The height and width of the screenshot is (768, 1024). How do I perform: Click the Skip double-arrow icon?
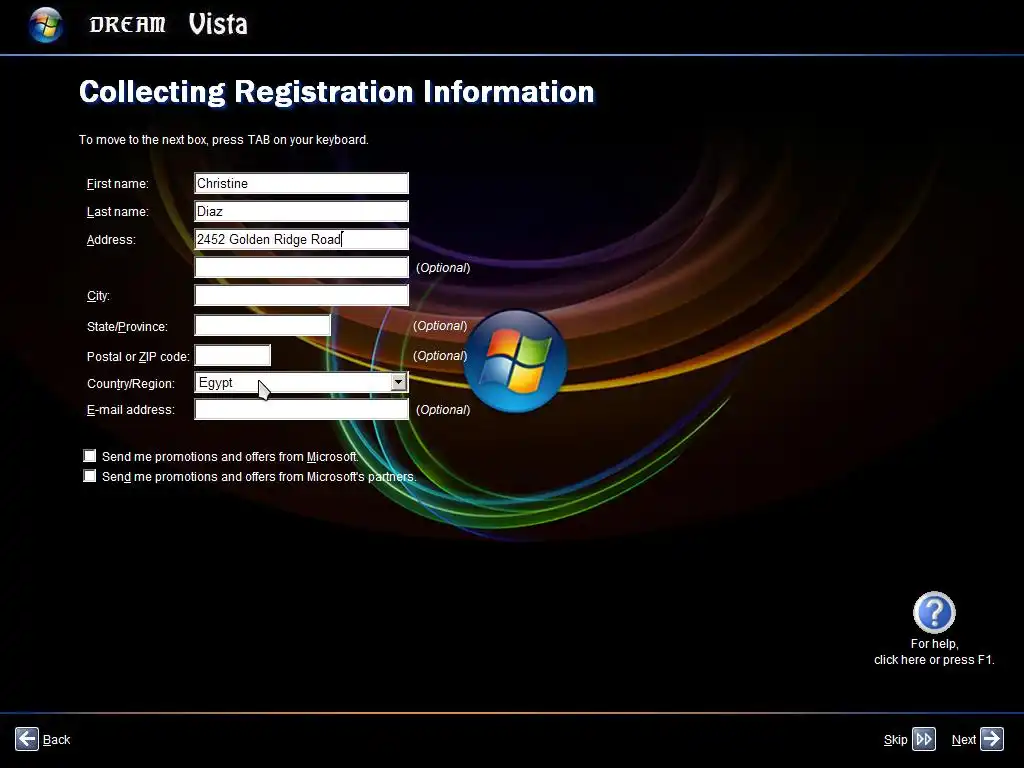click(924, 739)
